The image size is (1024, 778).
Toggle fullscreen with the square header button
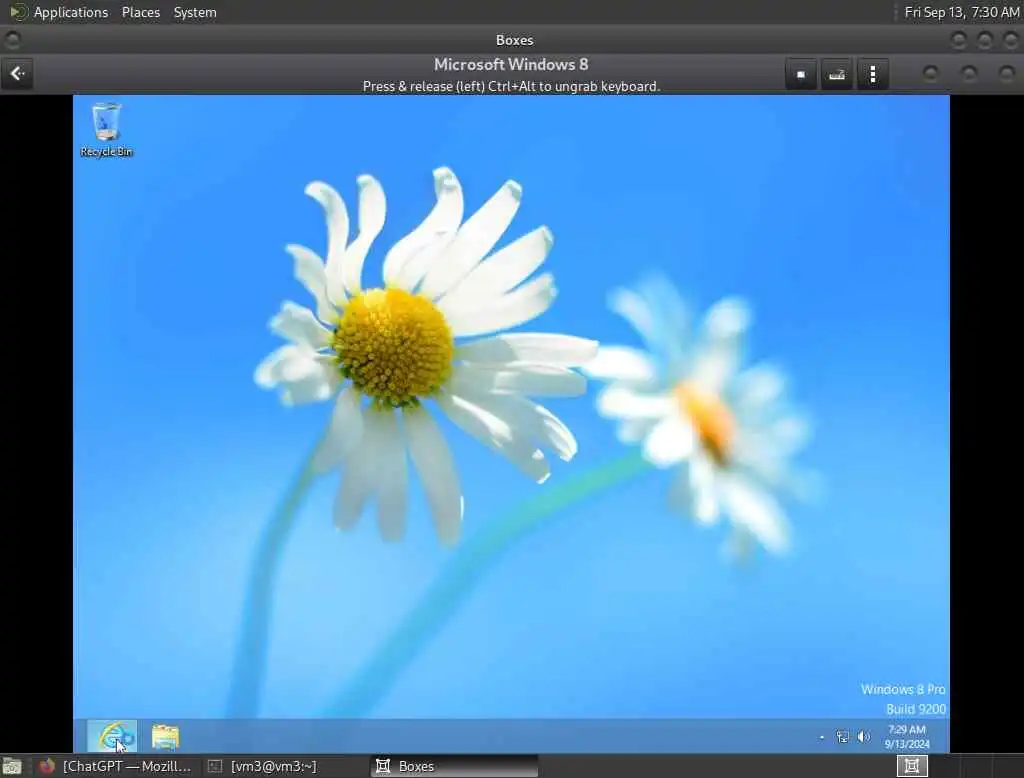coord(801,74)
